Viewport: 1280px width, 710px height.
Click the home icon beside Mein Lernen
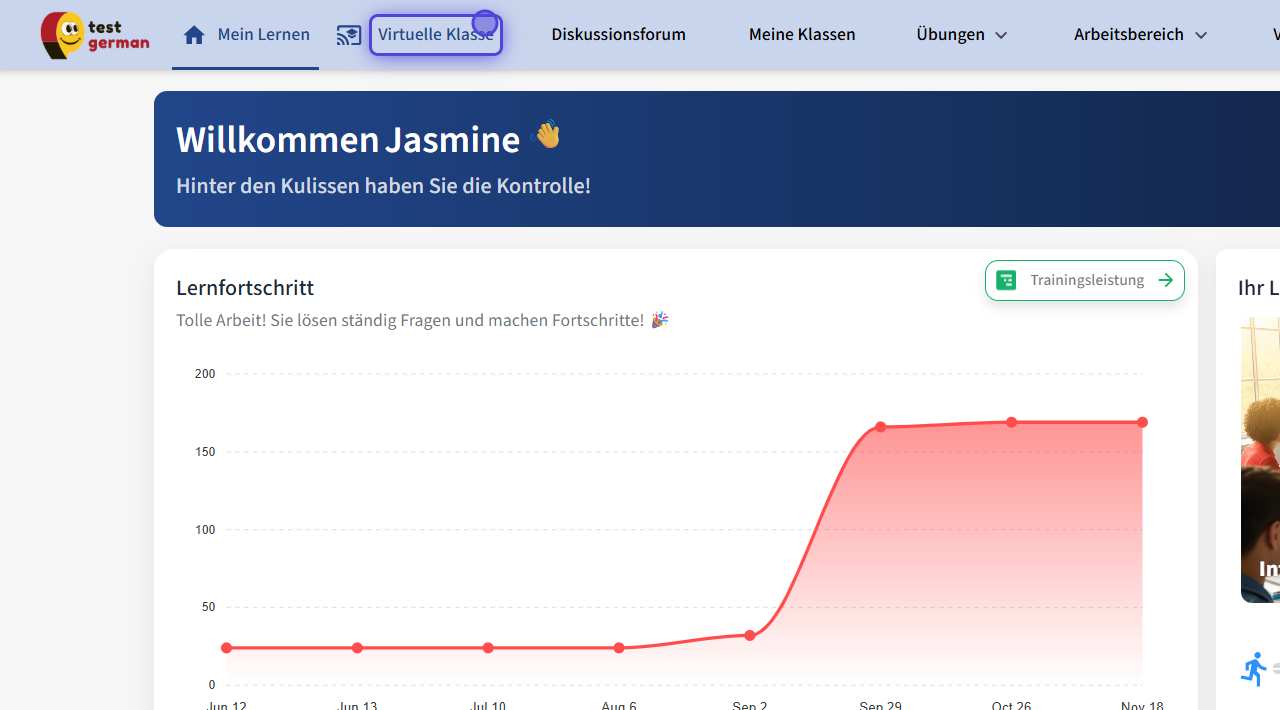click(x=194, y=35)
